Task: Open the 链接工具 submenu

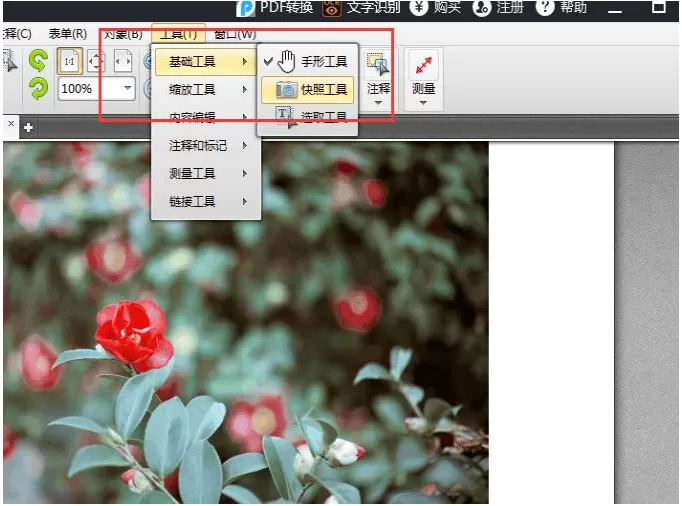Action: click(x=205, y=201)
